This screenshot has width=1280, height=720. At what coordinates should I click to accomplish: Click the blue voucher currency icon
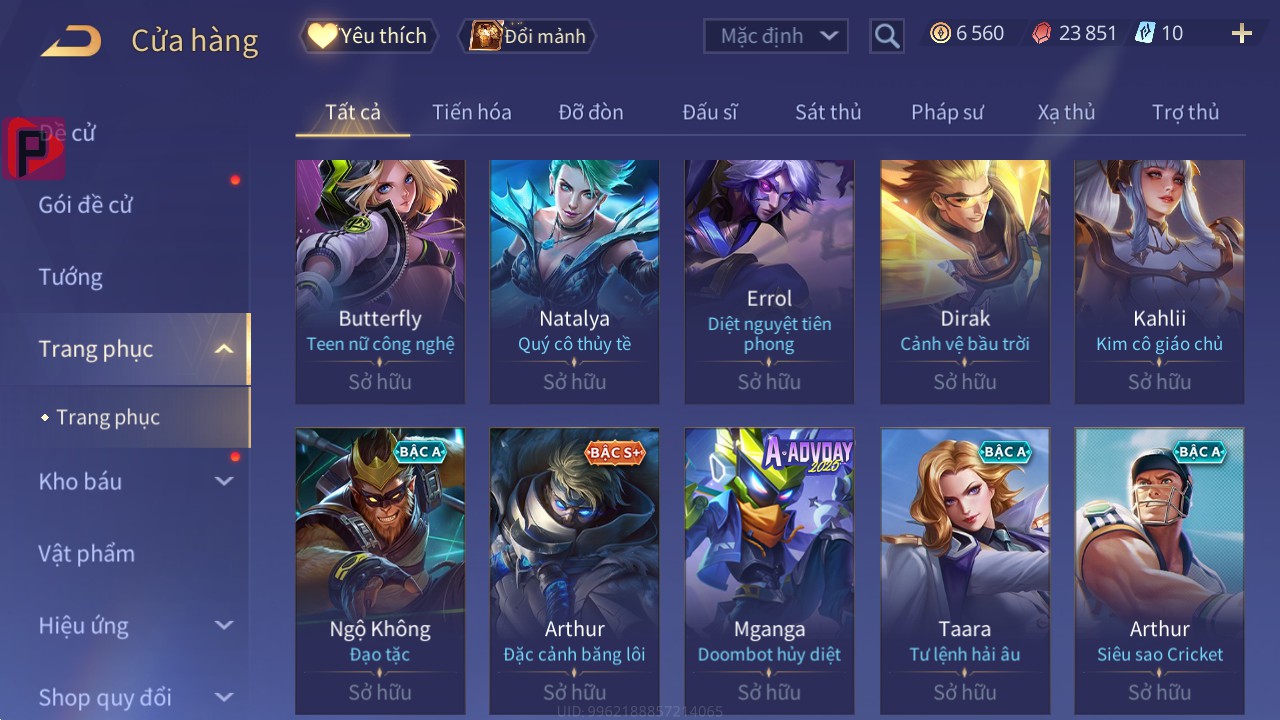1145,34
